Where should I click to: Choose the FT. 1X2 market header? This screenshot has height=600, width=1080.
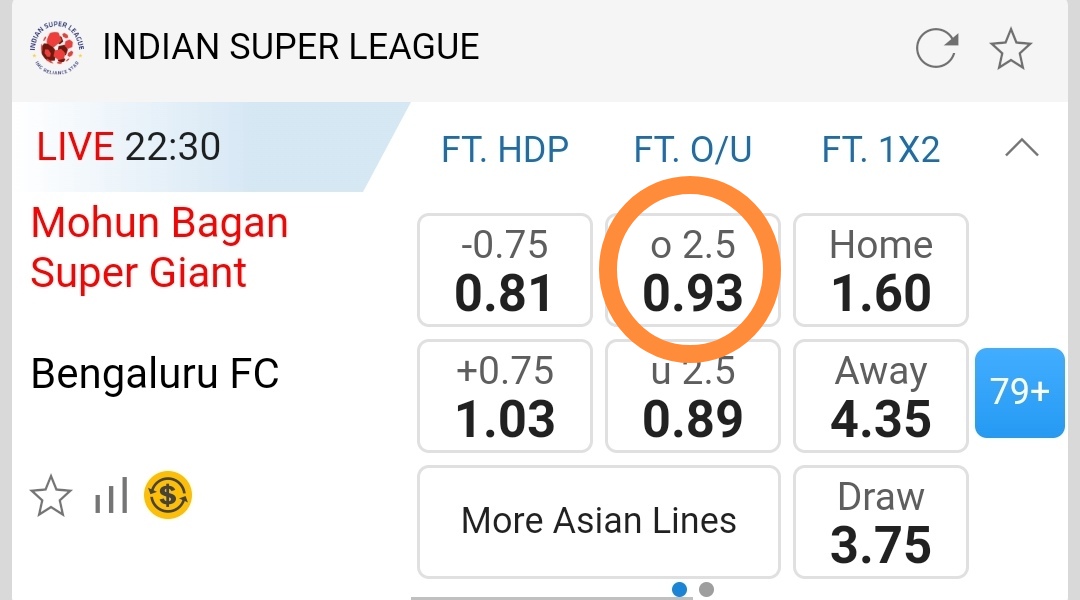click(880, 150)
